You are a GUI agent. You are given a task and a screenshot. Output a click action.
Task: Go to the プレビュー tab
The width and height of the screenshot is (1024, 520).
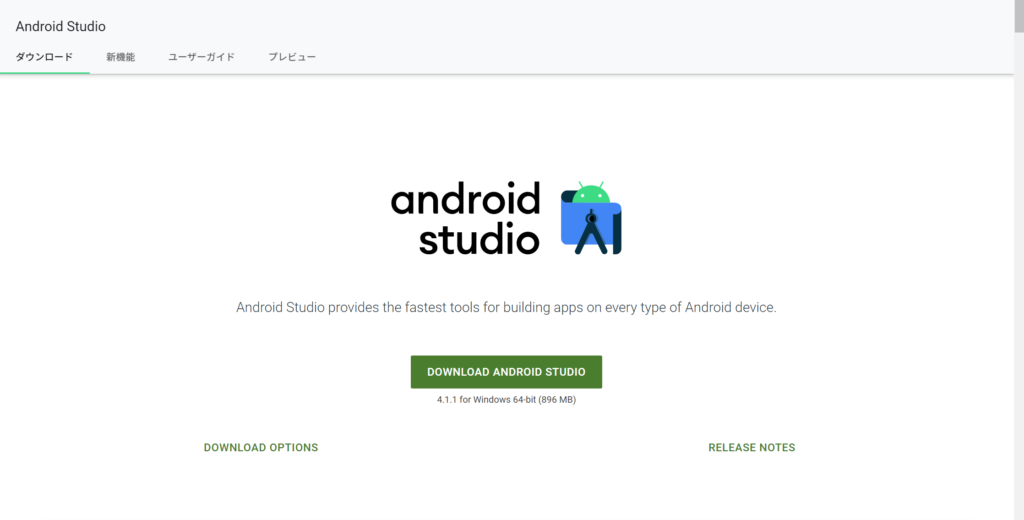(x=292, y=57)
